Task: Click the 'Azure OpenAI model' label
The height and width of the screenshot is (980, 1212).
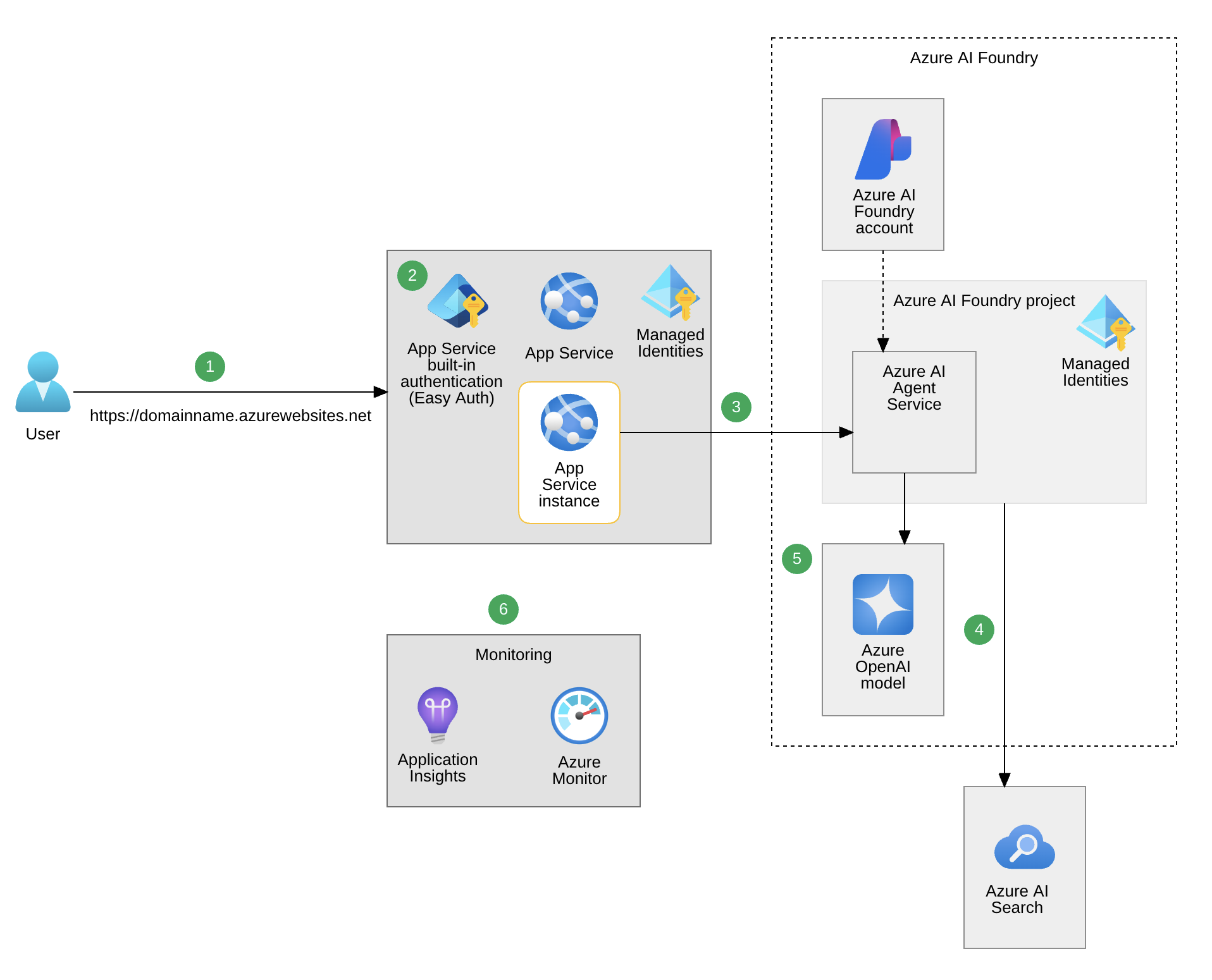Action: tap(883, 666)
